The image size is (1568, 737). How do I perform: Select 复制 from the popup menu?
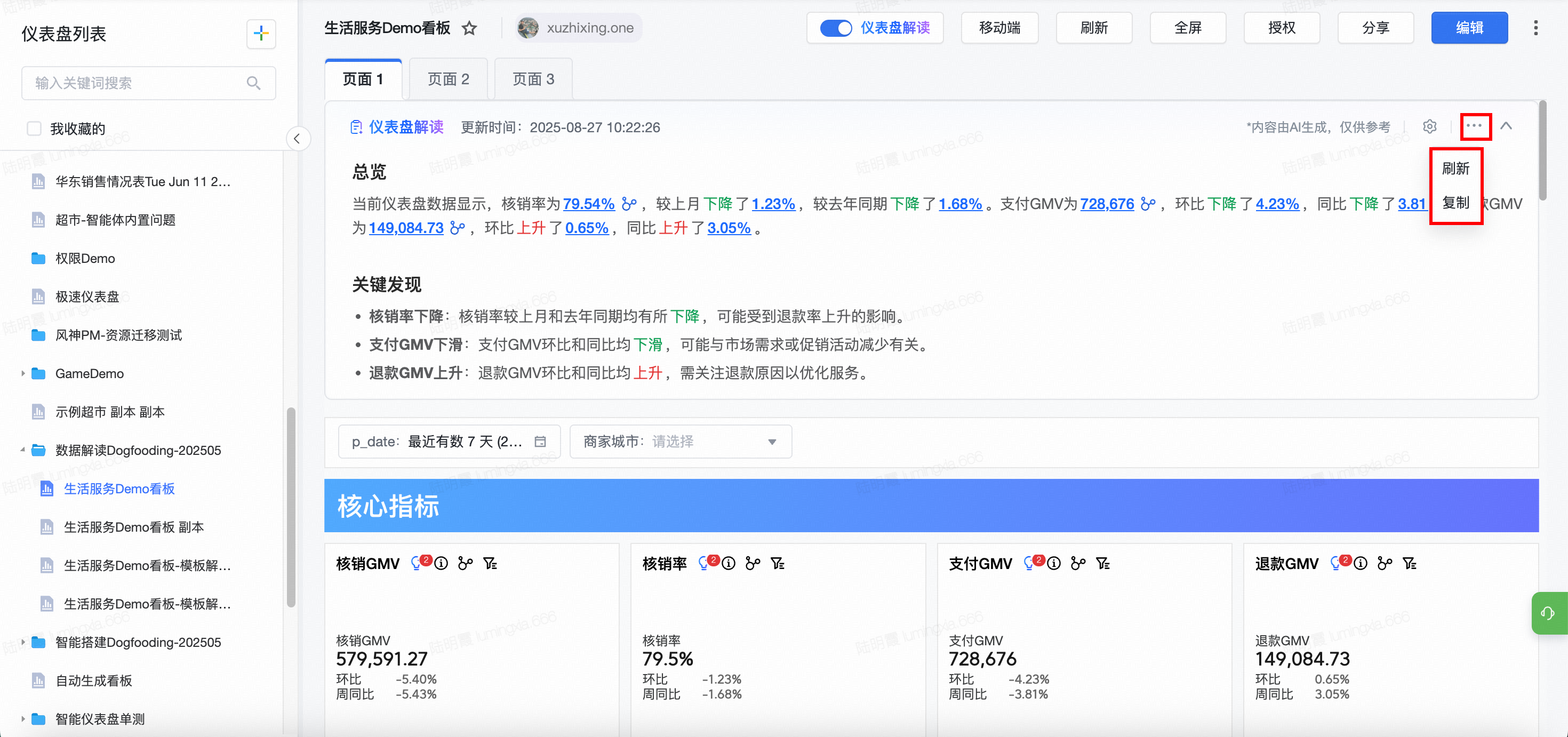pyautogui.click(x=1455, y=203)
